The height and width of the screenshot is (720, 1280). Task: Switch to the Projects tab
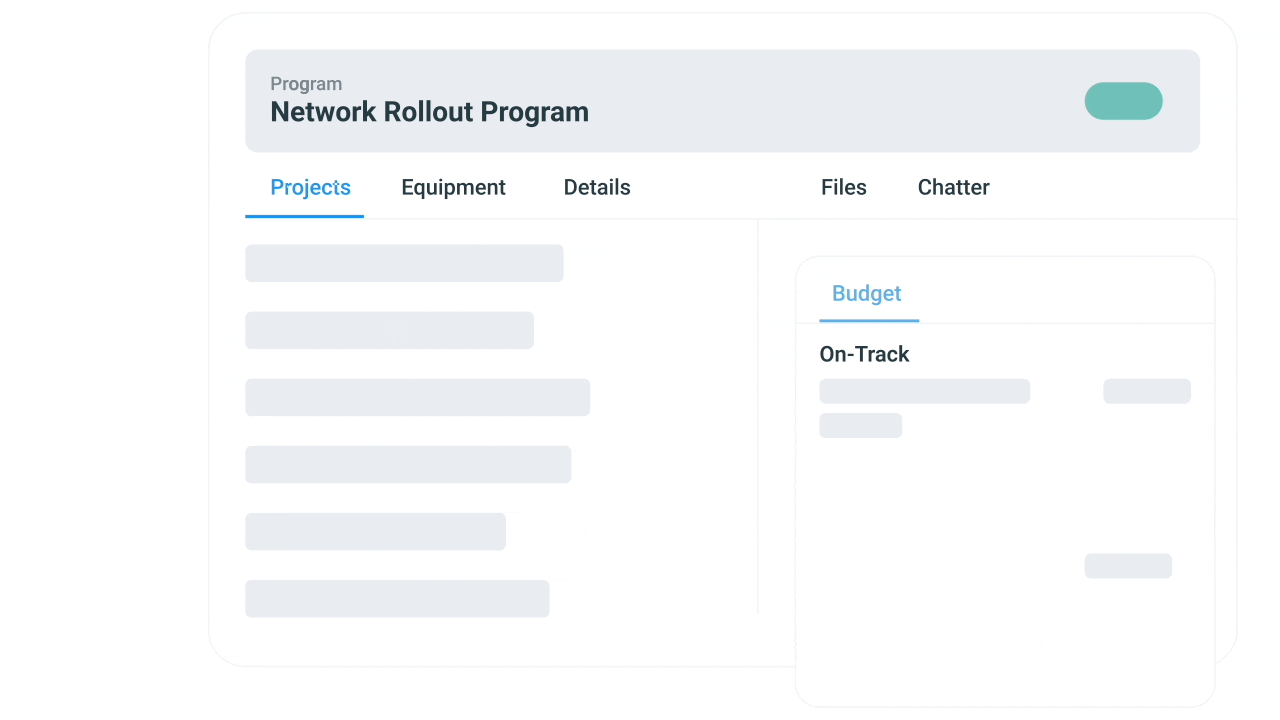pyautogui.click(x=310, y=187)
